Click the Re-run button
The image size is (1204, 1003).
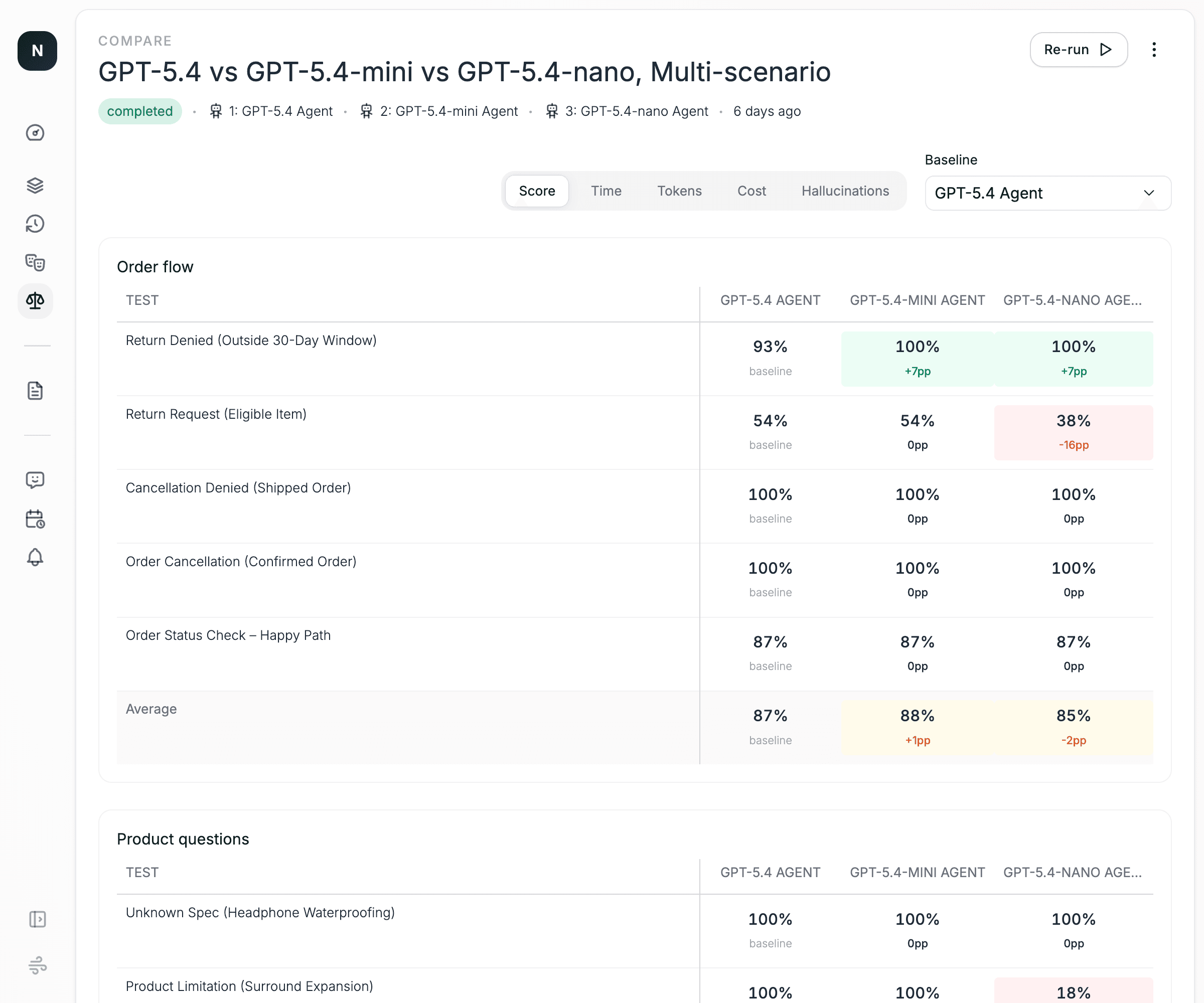point(1078,50)
